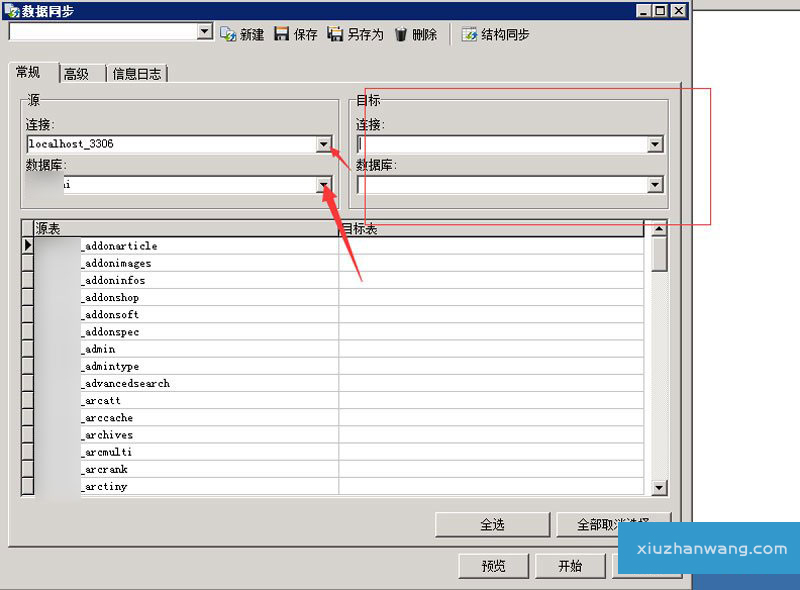Expand the source connection localhost_3306 dropdown
The width and height of the screenshot is (800, 590).
pyautogui.click(x=323, y=144)
